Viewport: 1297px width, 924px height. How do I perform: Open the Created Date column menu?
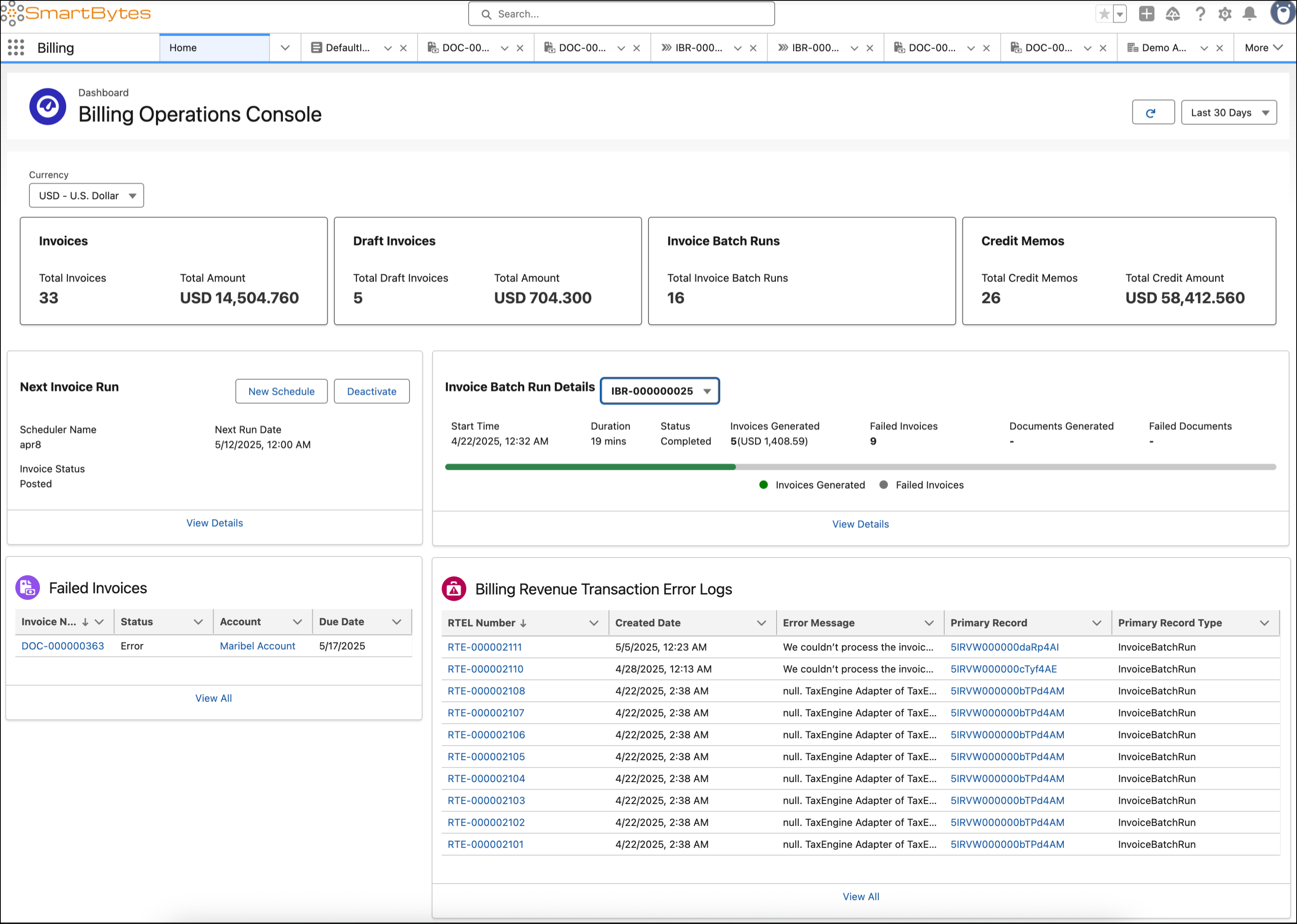pyautogui.click(x=762, y=623)
